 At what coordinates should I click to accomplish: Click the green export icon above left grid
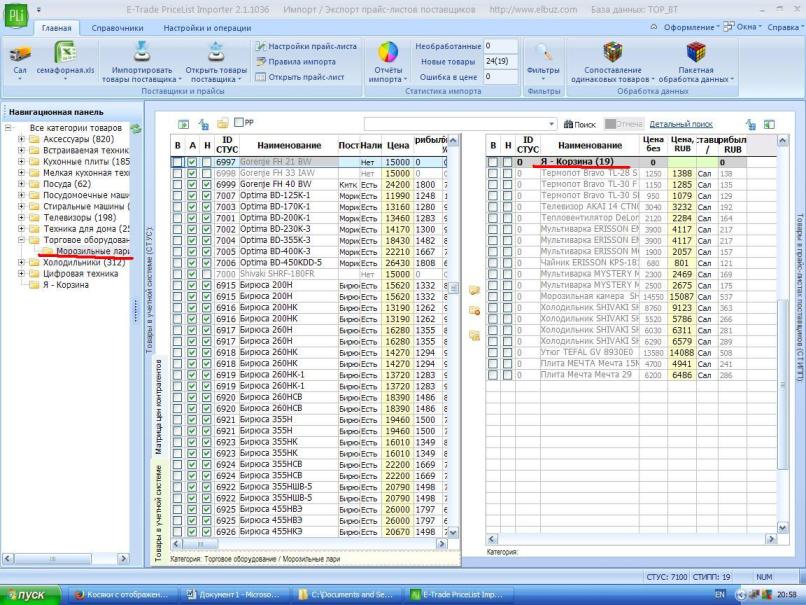click(184, 124)
